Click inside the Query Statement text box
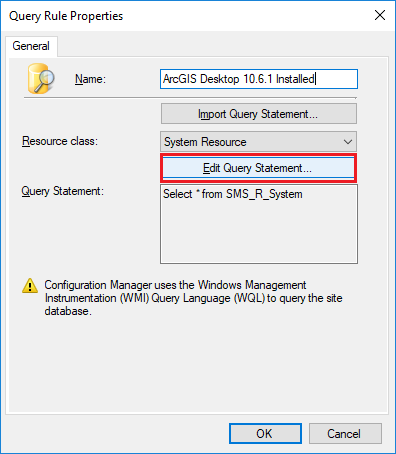 259,224
